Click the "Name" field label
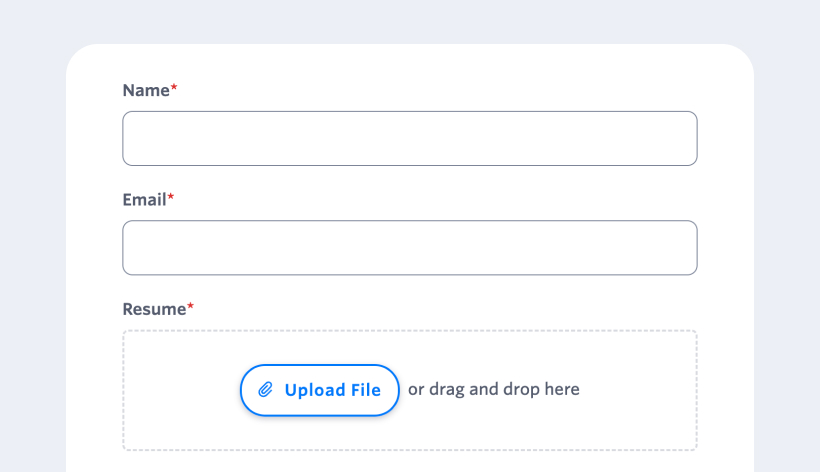The image size is (820, 472). (x=146, y=90)
